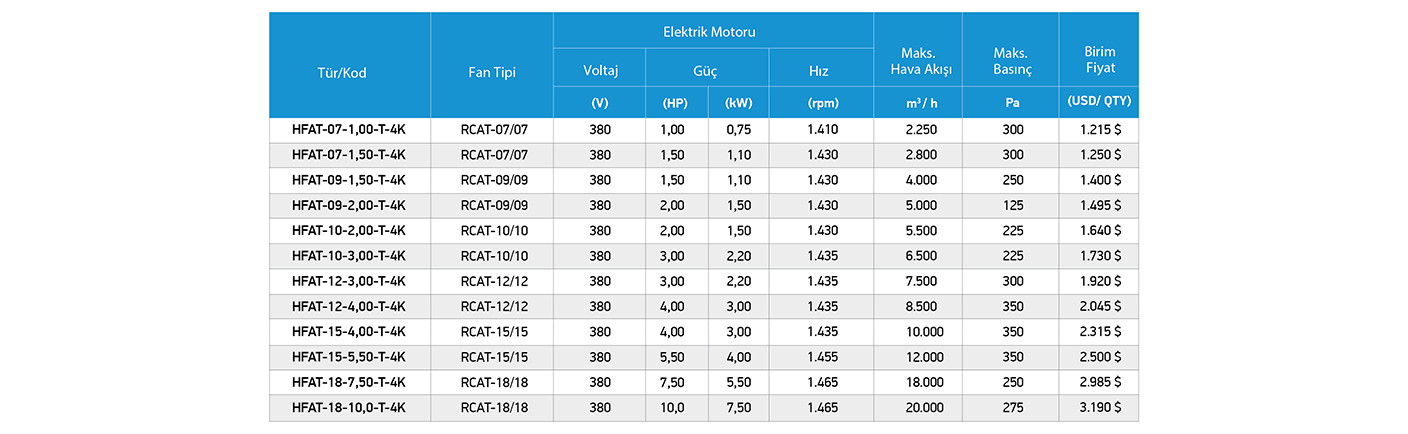Select row HFAT-07-1,00-T-4K
This screenshot has width=1408, height=434.
[x=704, y=130]
